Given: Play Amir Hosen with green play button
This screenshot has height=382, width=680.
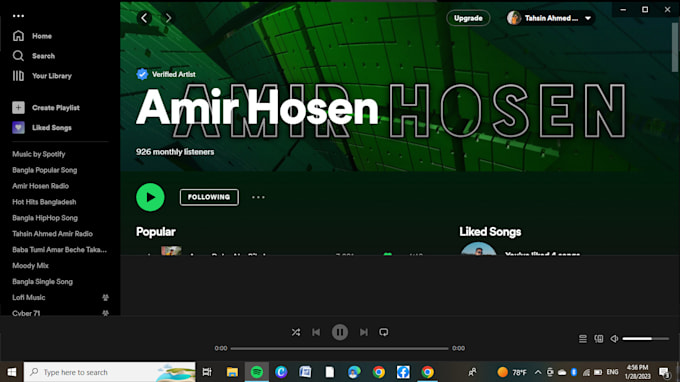Looking at the screenshot, I should point(150,197).
